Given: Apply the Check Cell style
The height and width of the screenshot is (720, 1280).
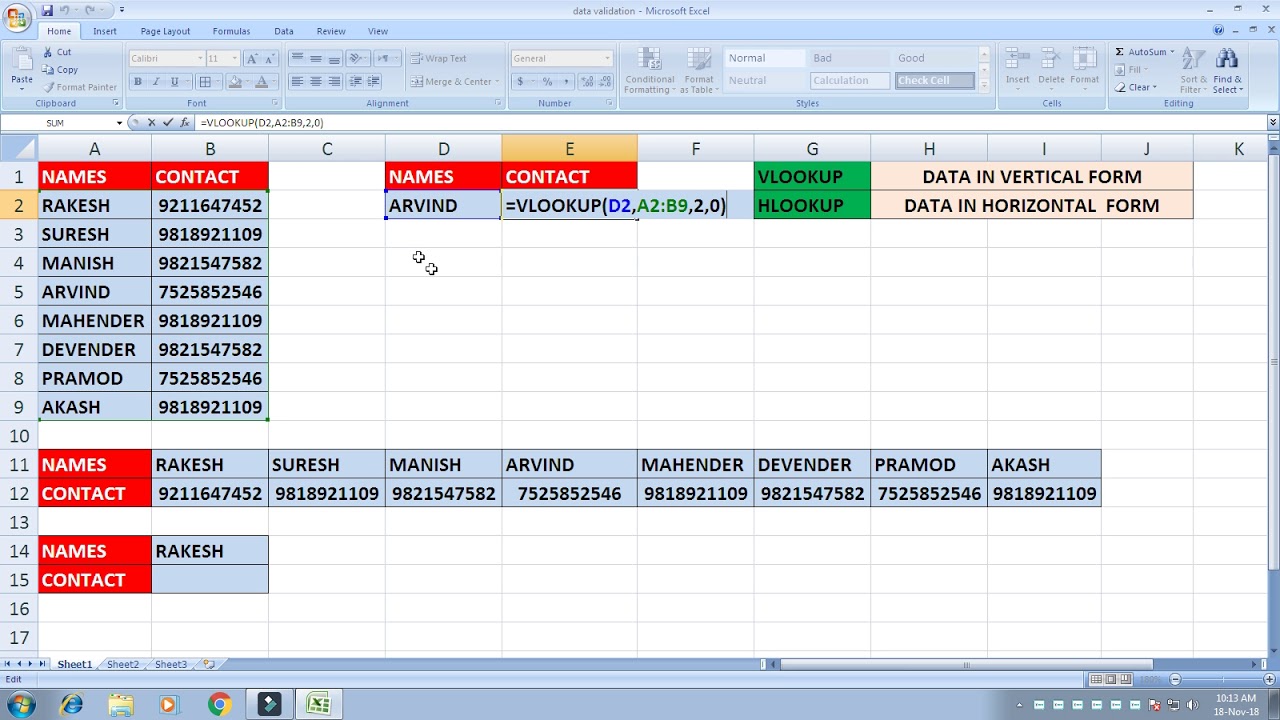Looking at the screenshot, I should click(934, 80).
